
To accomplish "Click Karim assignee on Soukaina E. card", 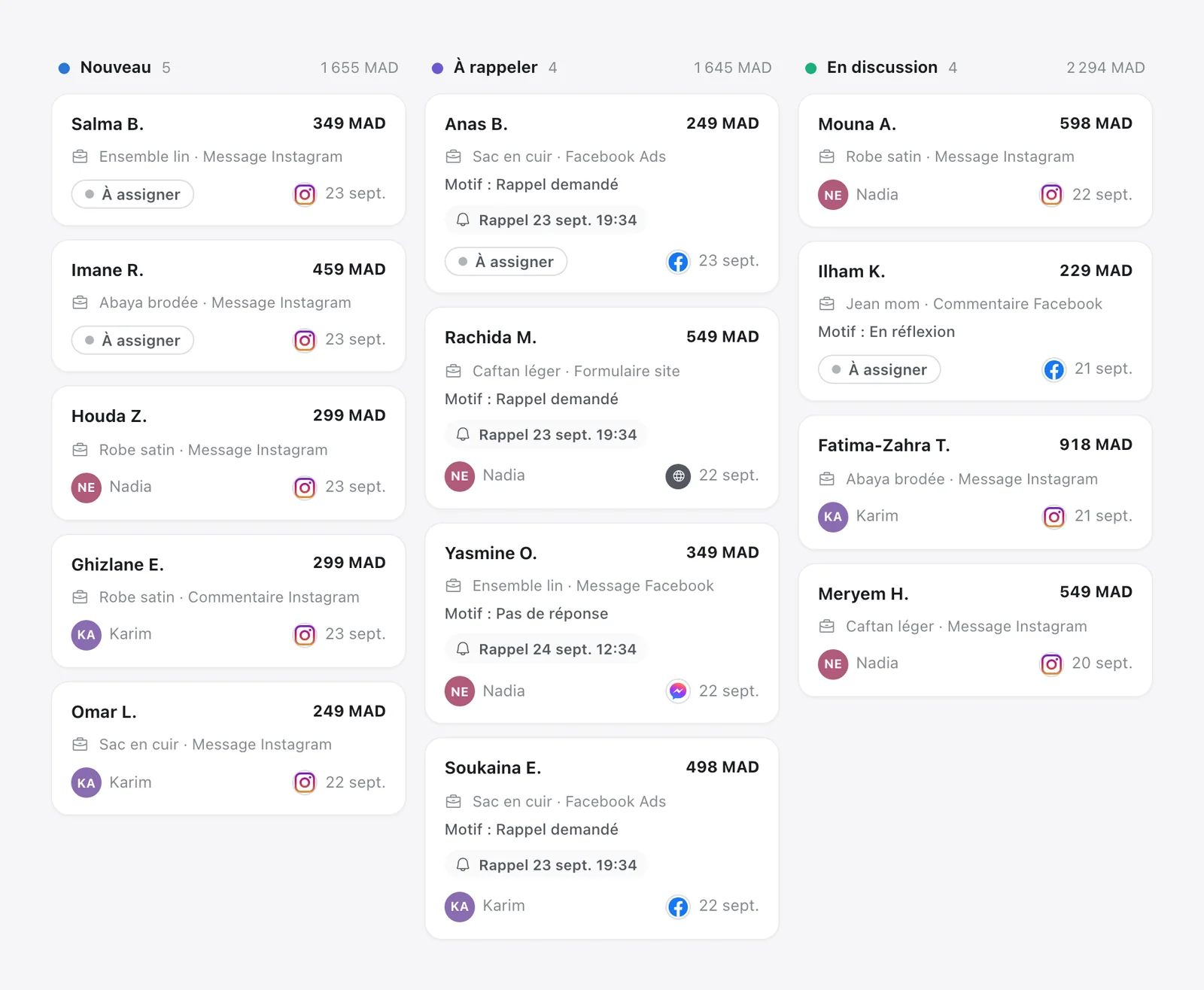I will (x=485, y=906).
